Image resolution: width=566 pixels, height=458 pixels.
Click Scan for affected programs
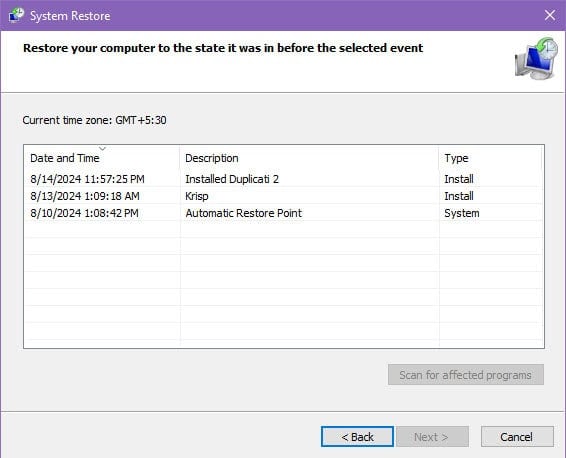[x=466, y=375]
